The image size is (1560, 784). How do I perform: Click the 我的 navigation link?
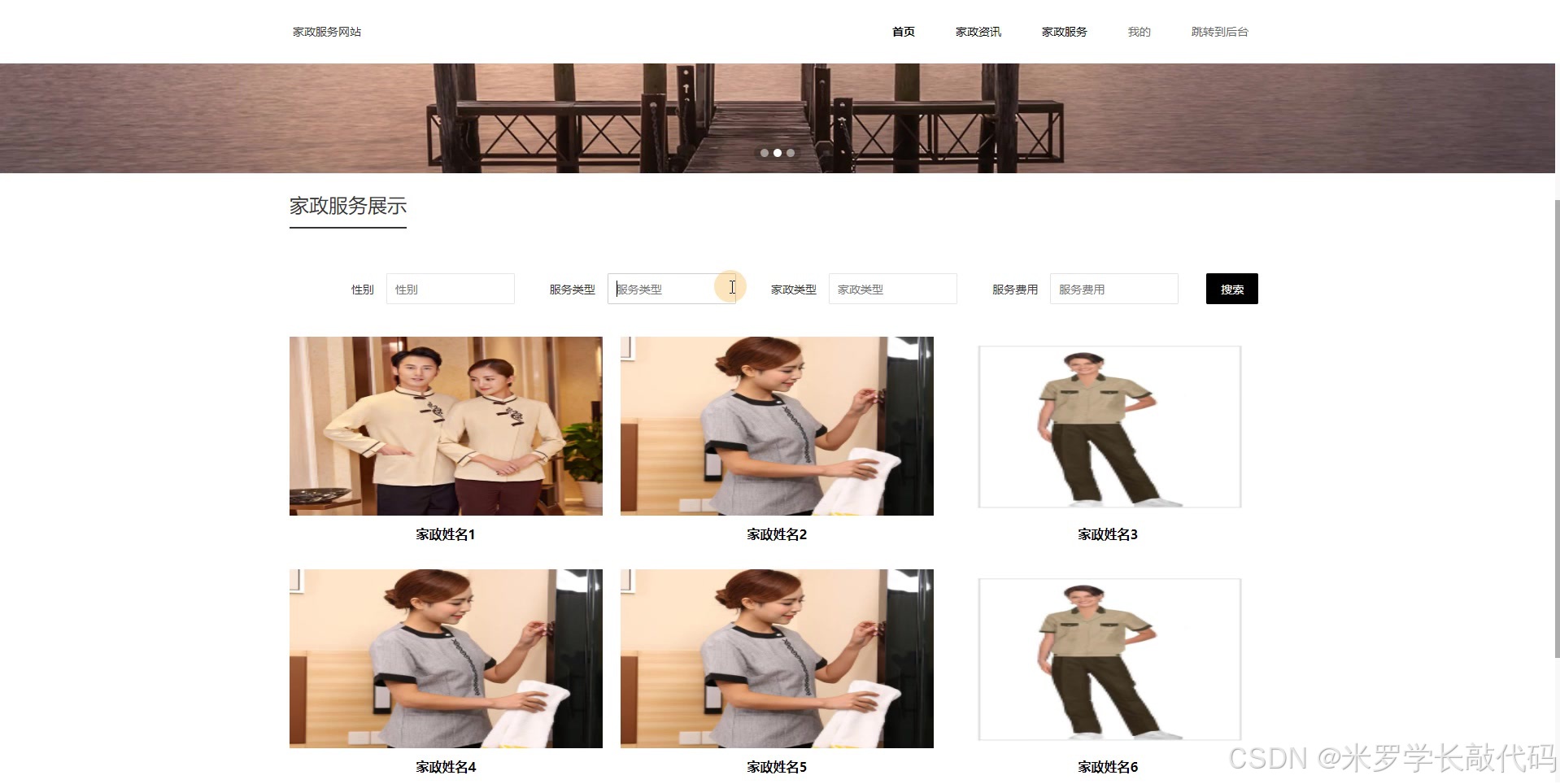(1138, 32)
